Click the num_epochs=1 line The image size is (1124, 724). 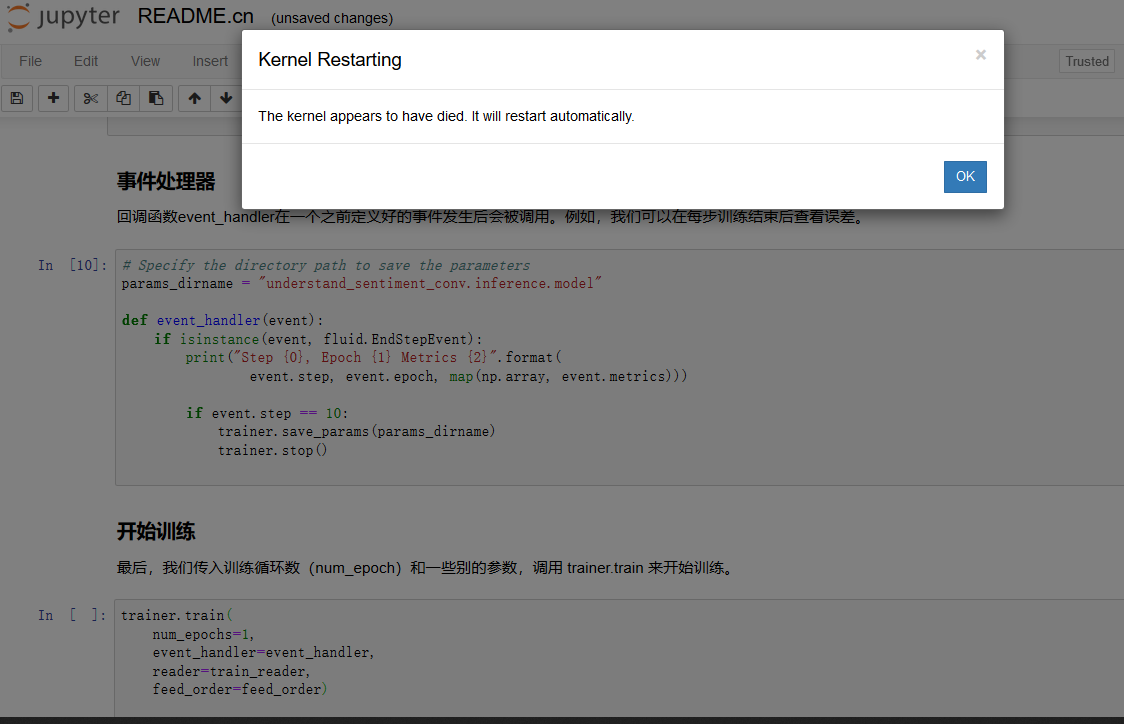pyautogui.click(x=203, y=634)
